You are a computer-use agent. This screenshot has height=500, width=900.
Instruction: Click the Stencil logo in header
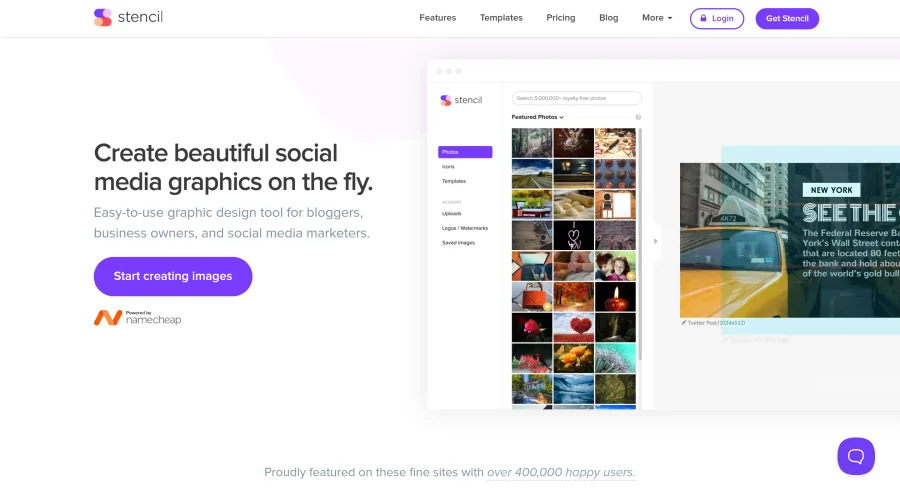(129, 17)
